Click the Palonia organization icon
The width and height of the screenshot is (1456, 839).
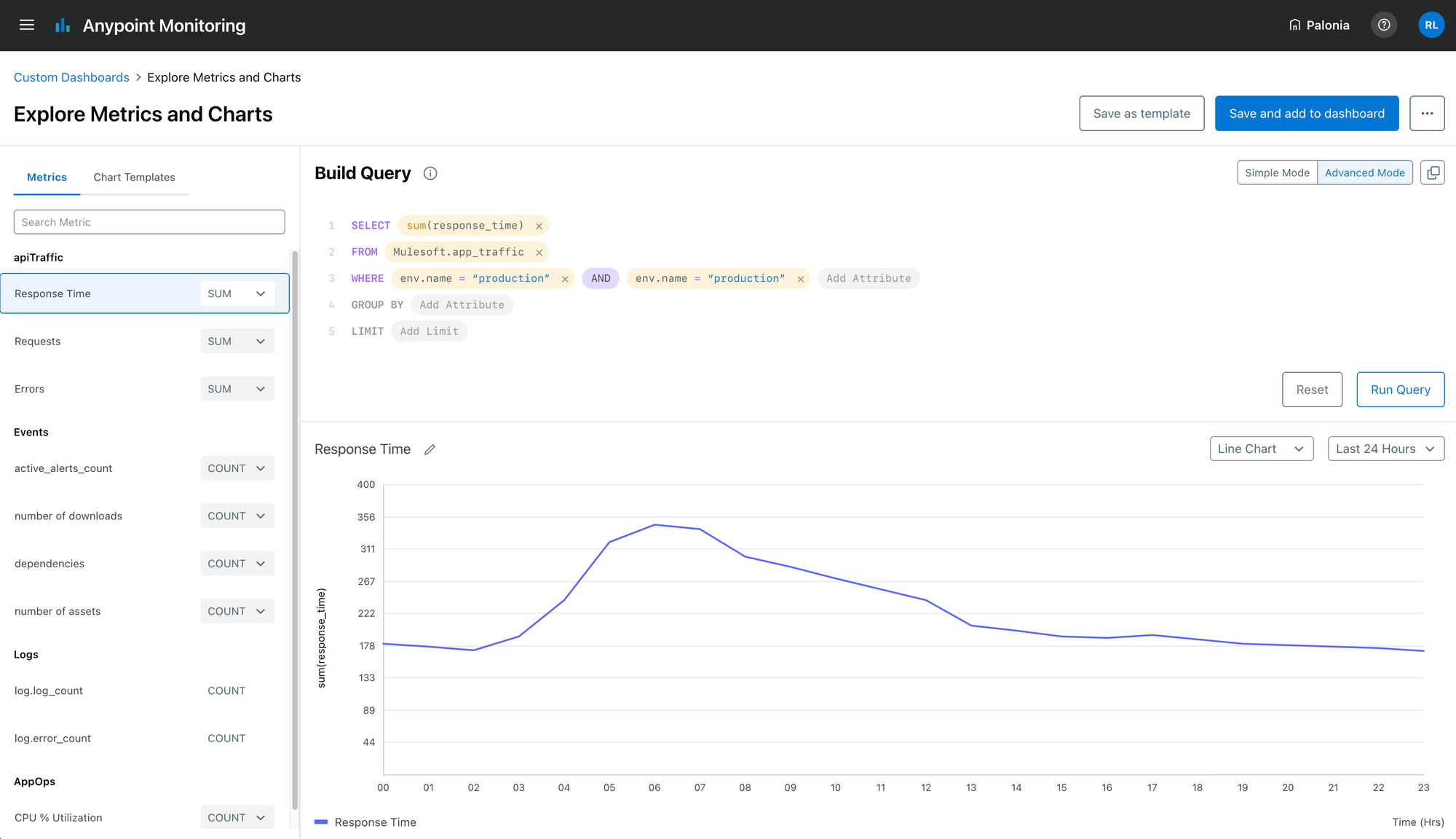coord(1294,25)
